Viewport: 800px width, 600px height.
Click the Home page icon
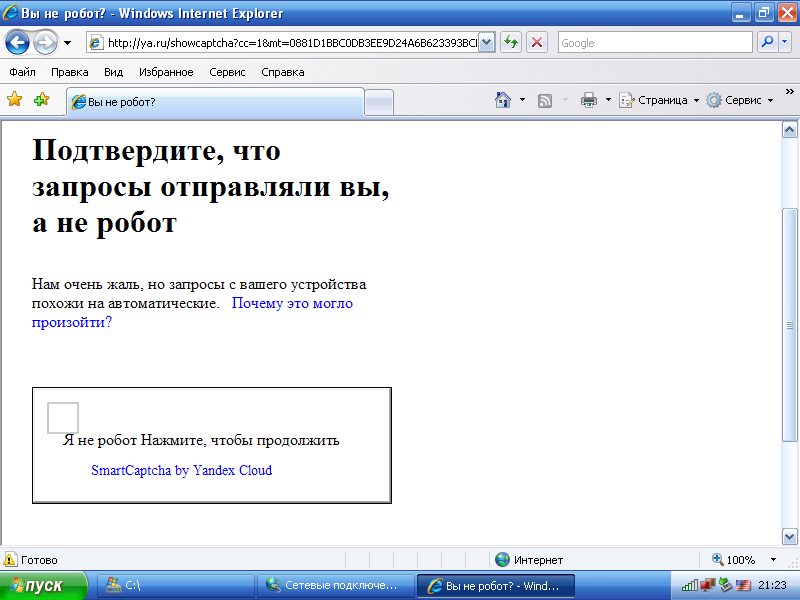coord(503,100)
